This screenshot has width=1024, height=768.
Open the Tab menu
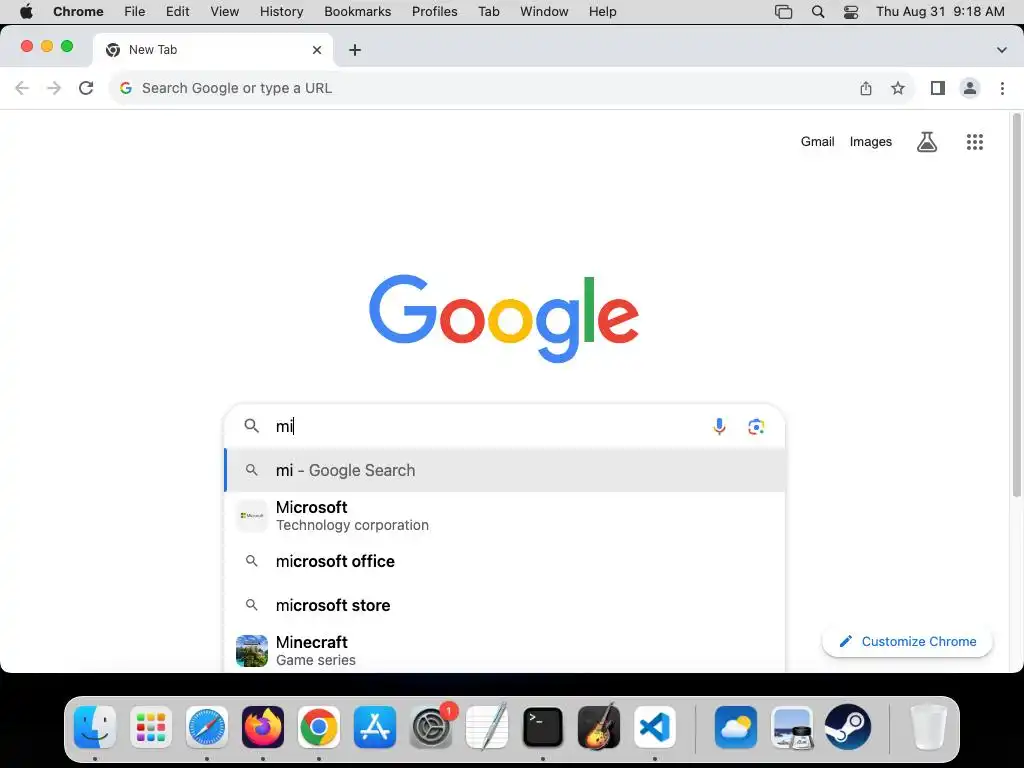click(488, 12)
